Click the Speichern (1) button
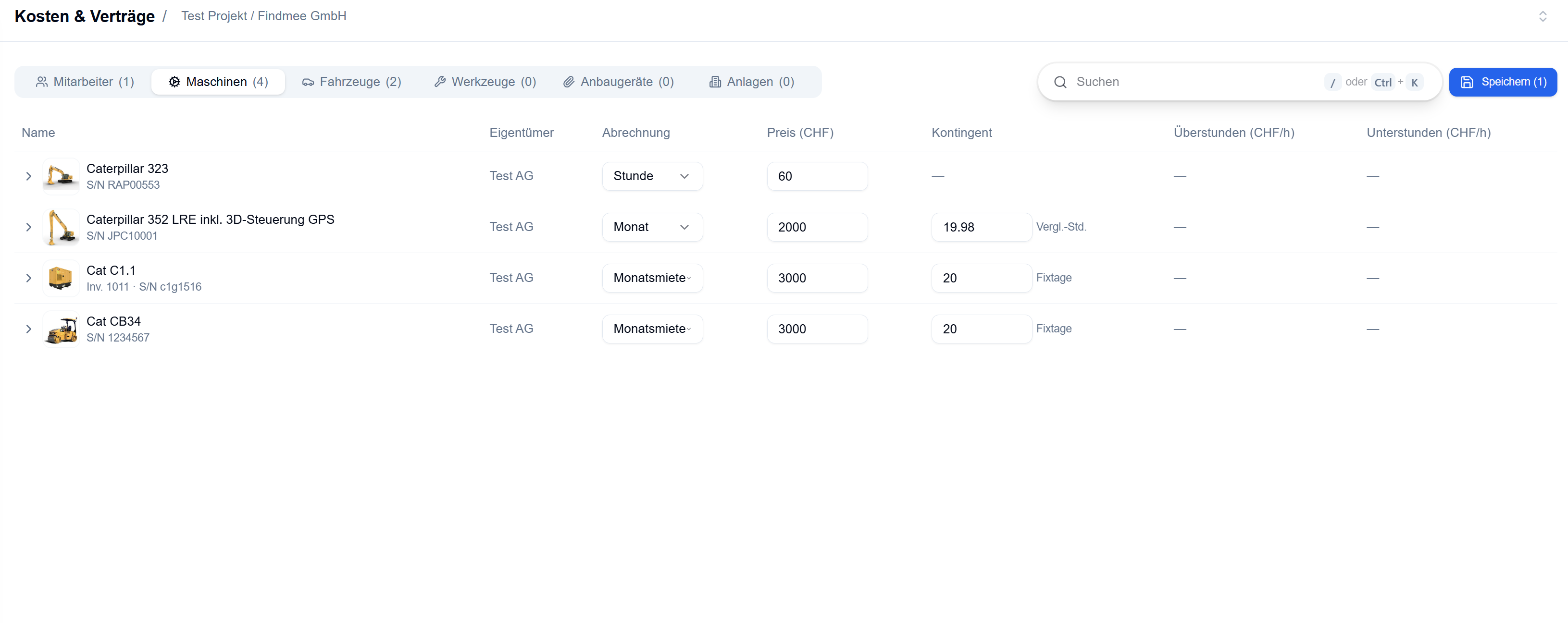Screen dimensions: 1568x623 (1503, 82)
